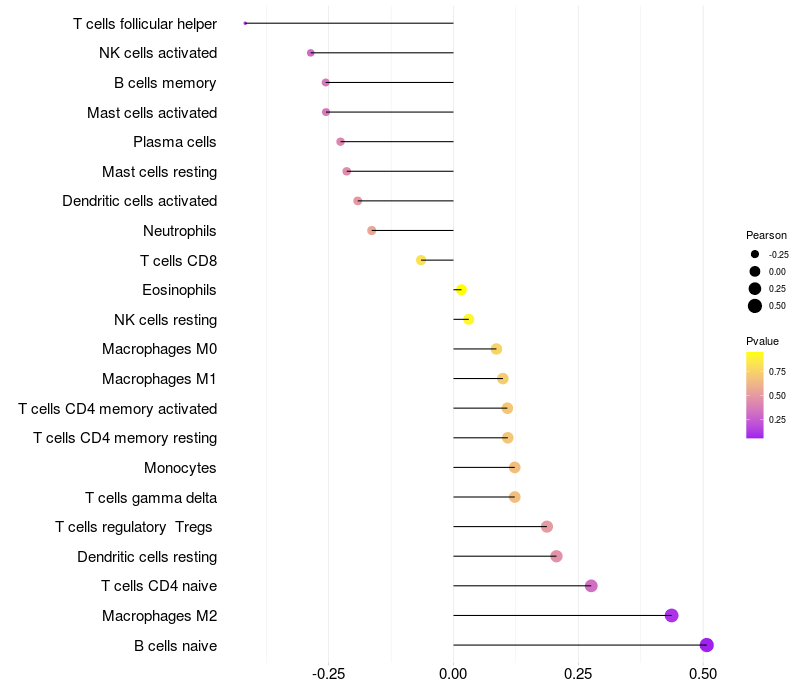Click the T cells CD8 data point
800x700 pixels.
coord(421,260)
